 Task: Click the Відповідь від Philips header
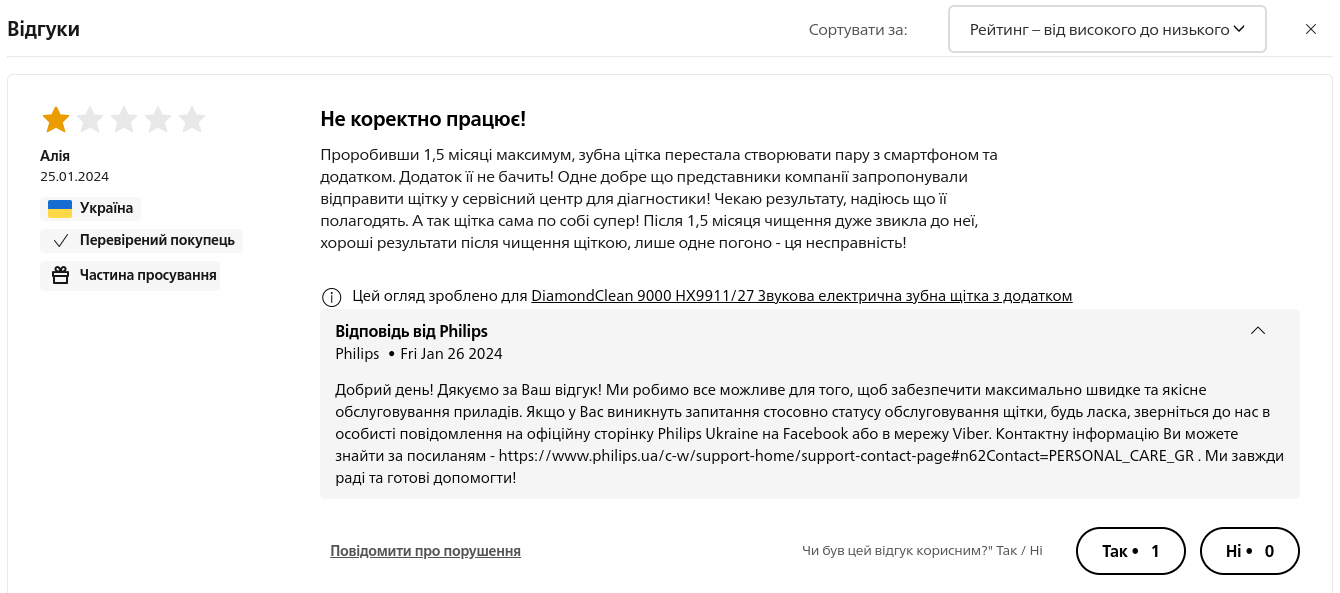click(411, 331)
